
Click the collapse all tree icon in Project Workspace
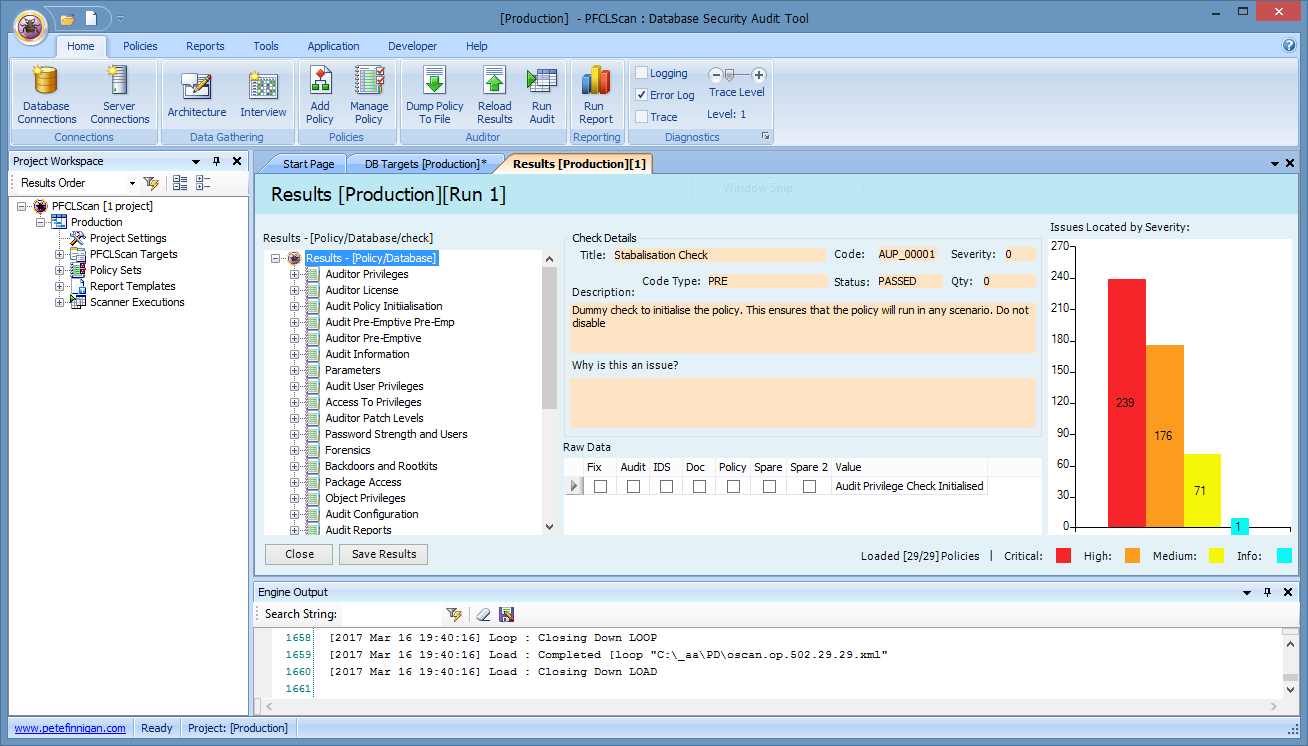[203, 183]
